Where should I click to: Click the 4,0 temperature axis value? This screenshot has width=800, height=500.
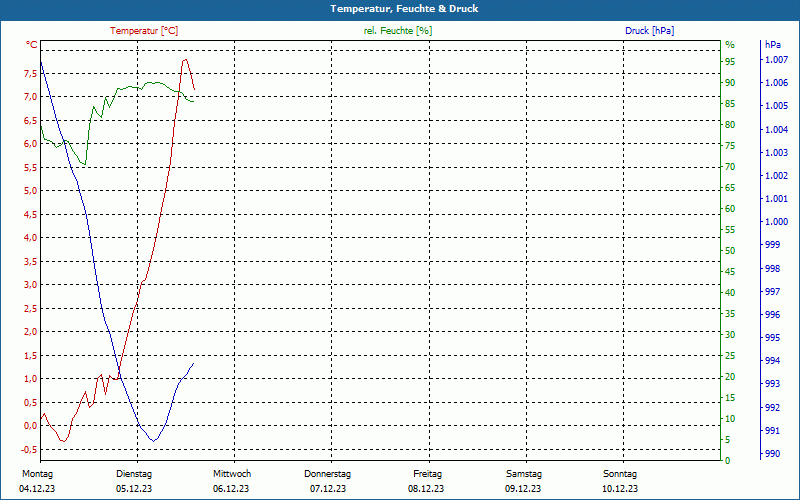point(31,238)
